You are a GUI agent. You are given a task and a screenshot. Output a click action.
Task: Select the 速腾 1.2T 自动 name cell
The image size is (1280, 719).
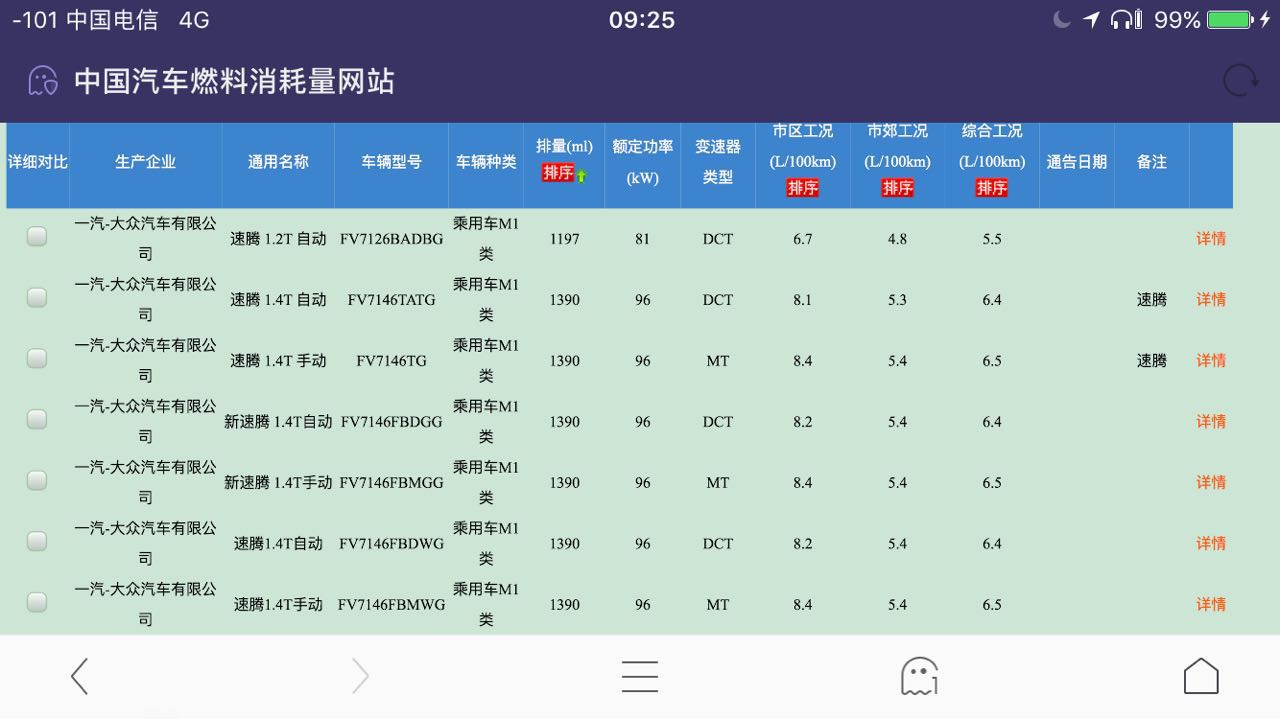[278, 239]
